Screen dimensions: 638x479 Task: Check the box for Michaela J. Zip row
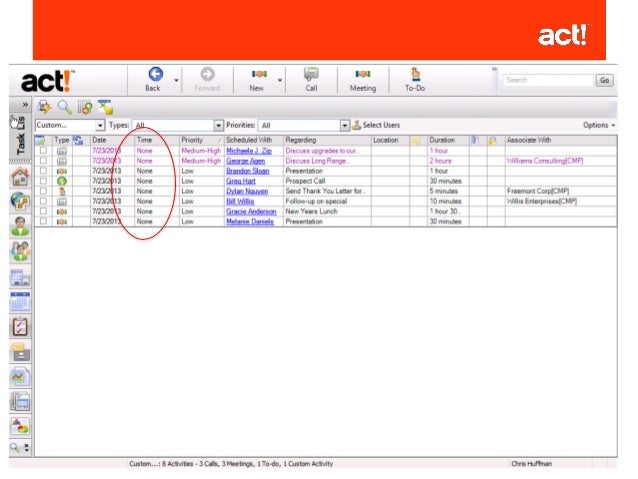tap(43, 151)
